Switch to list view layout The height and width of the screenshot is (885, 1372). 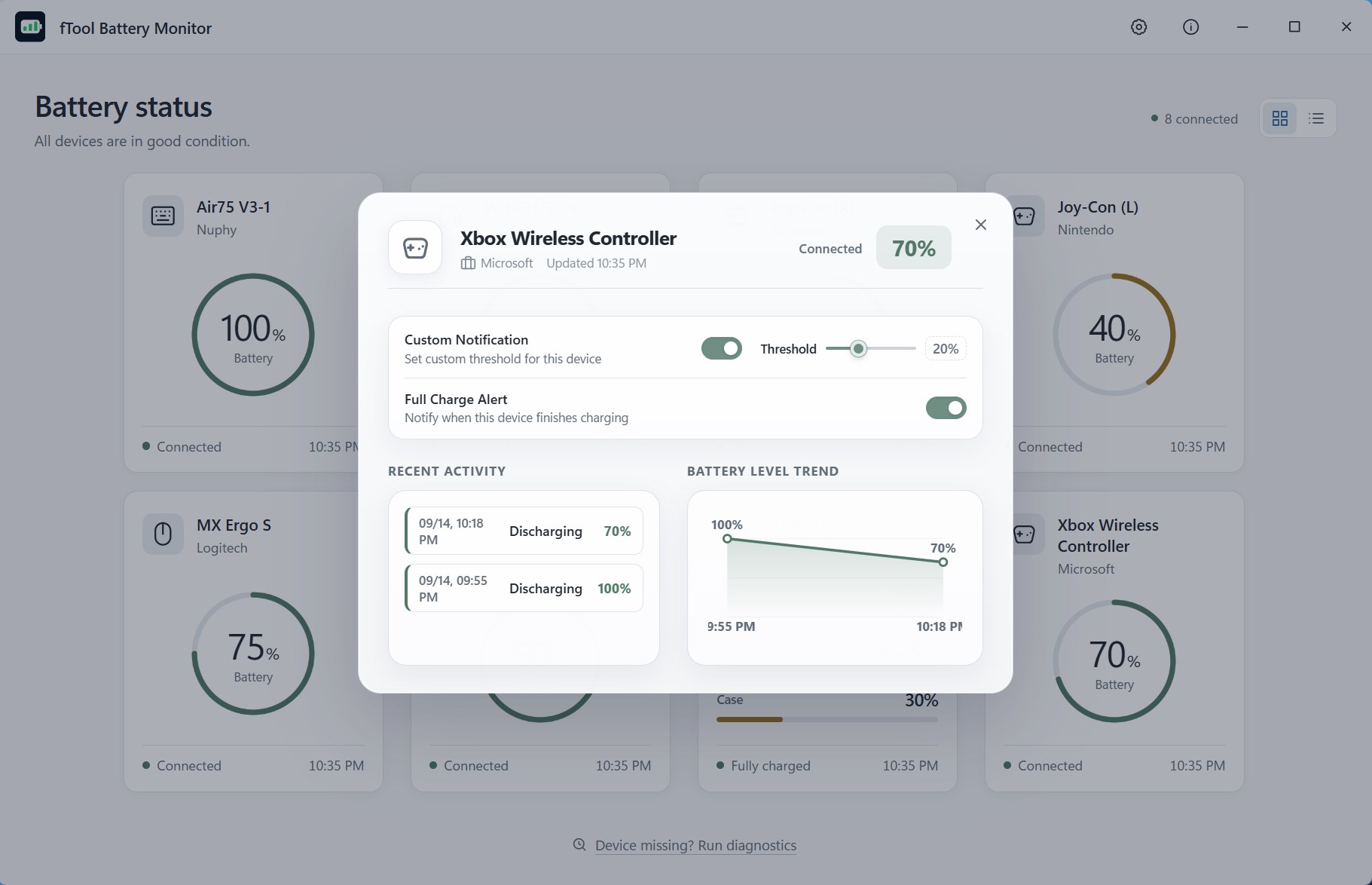pos(1316,118)
